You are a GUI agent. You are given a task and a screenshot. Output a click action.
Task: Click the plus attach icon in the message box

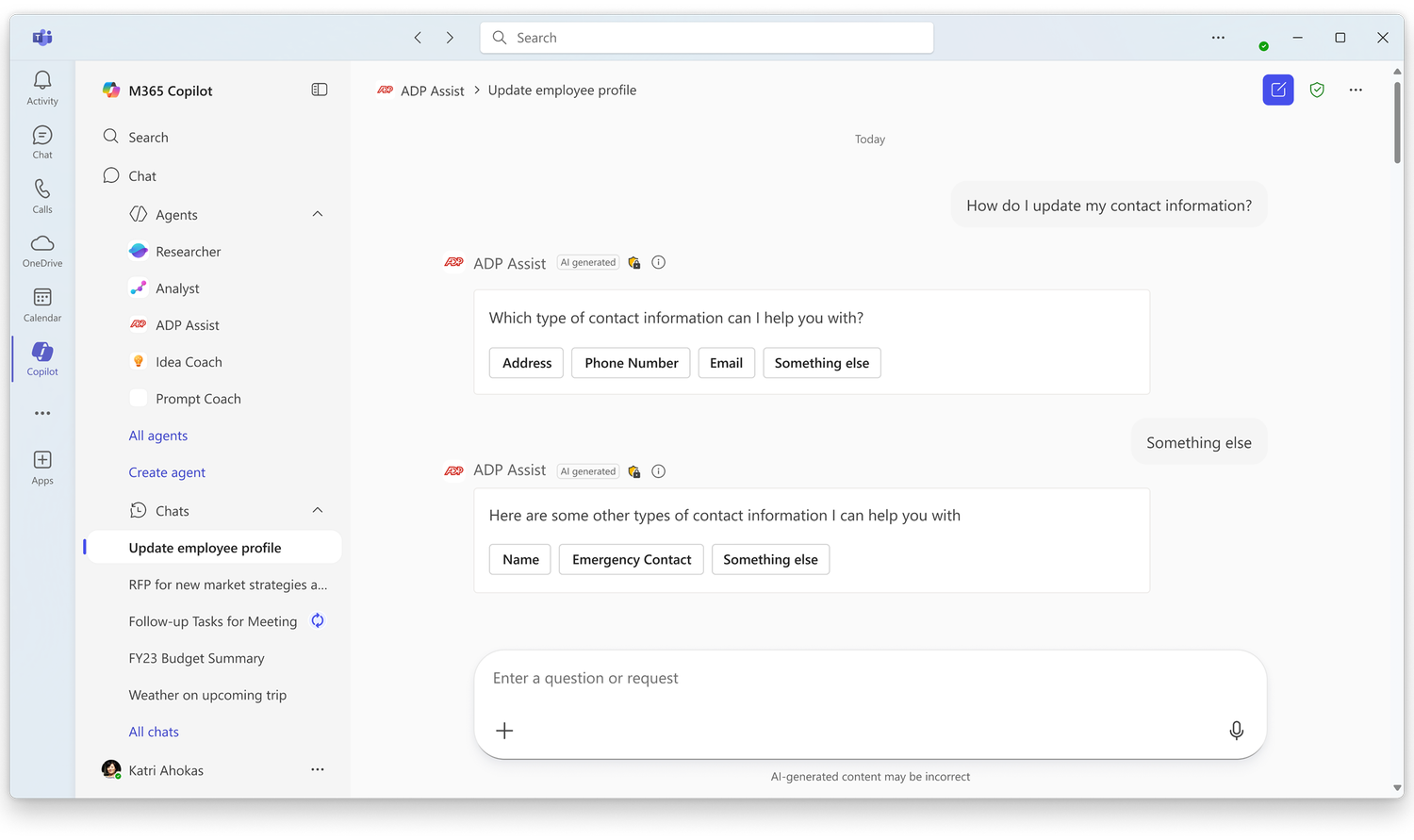pos(504,731)
